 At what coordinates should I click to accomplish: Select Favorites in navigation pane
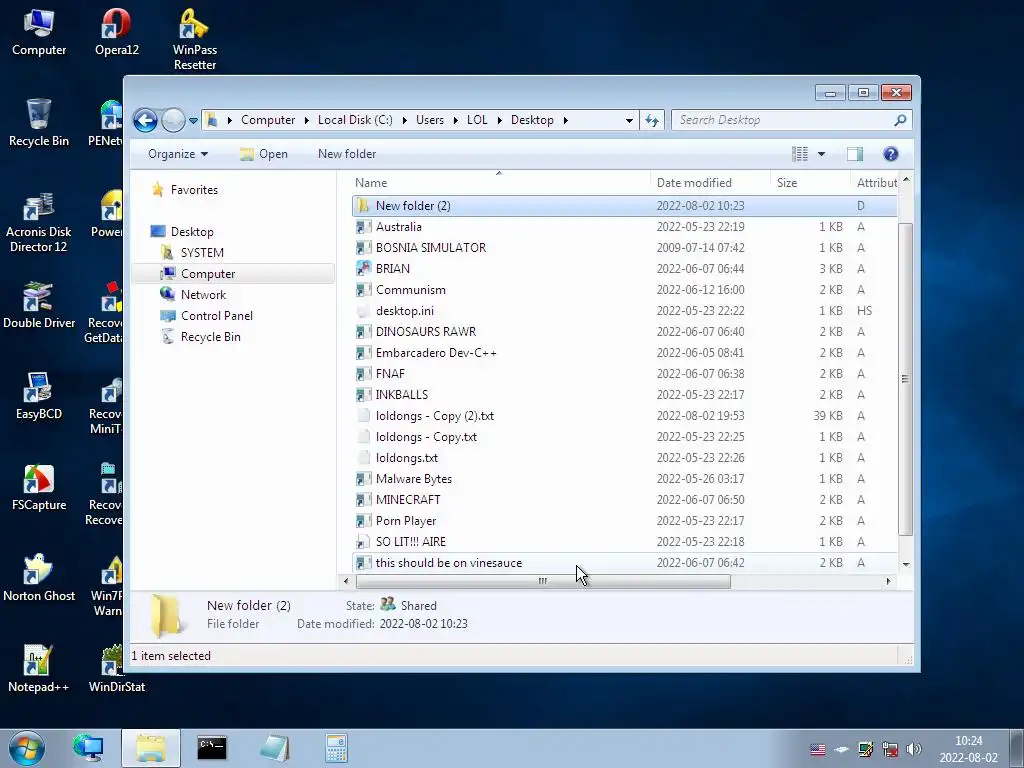point(194,190)
